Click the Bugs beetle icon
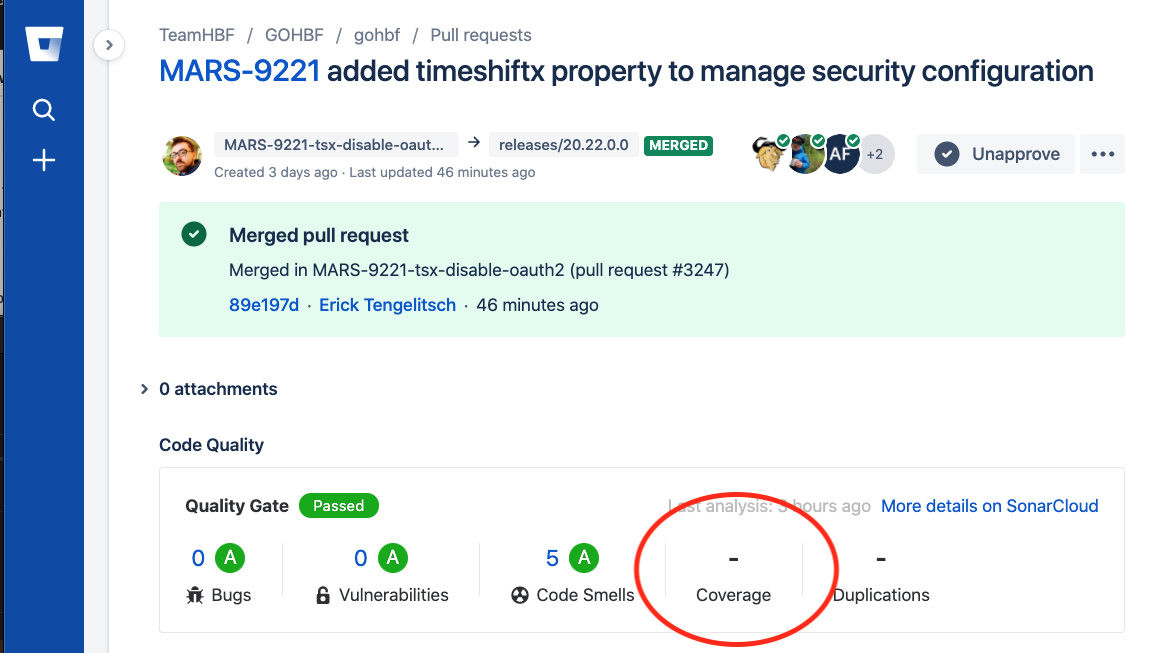Viewport: 1160px width, 653px height. pyautogui.click(x=195, y=595)
